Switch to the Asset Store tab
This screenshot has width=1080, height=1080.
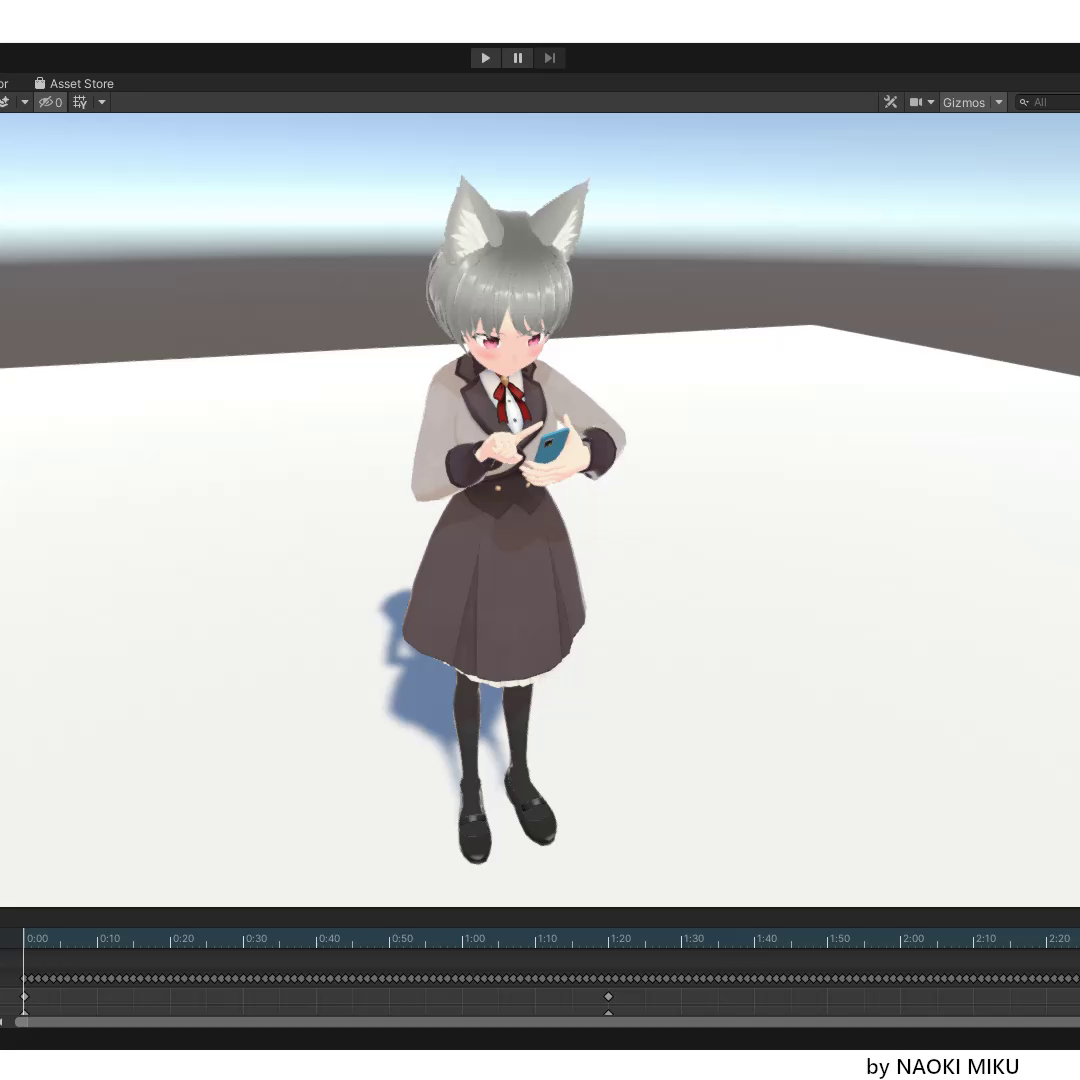click(x=73, y=83)
